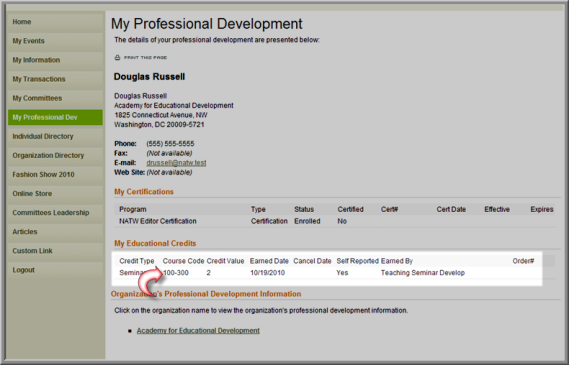Click phone number (555) 555-5555
This screenshot has height=365, width=569.
coord(170,144)
